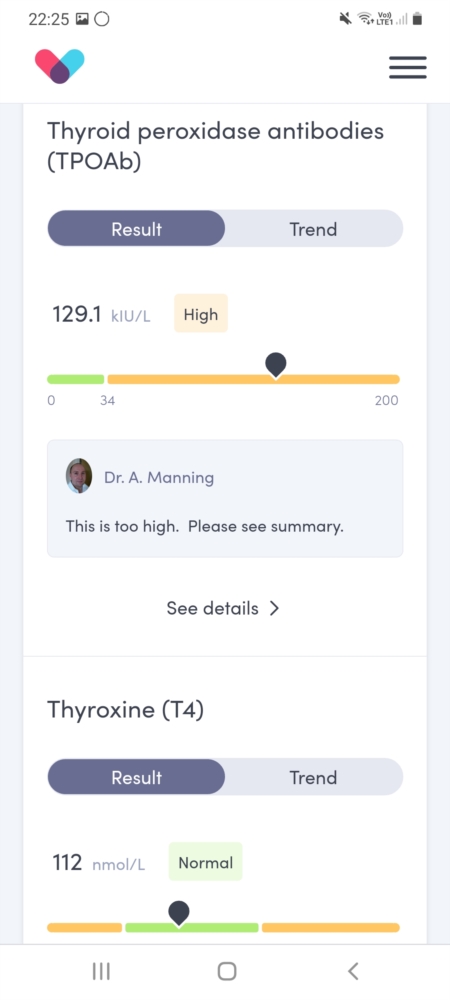Tap the TPOAb result marker pin

(275, 365)
